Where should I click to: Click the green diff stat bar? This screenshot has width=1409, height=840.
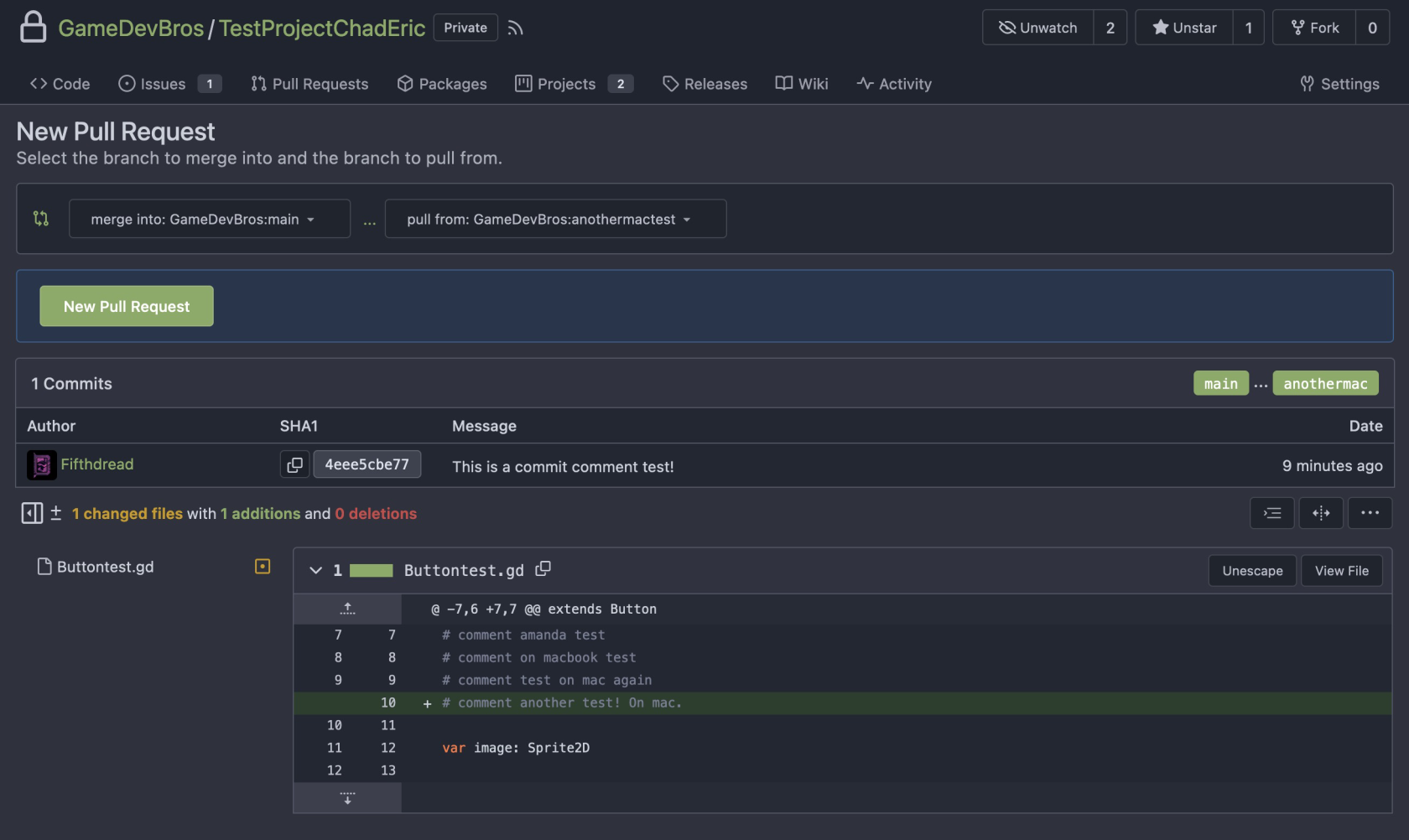371,571
